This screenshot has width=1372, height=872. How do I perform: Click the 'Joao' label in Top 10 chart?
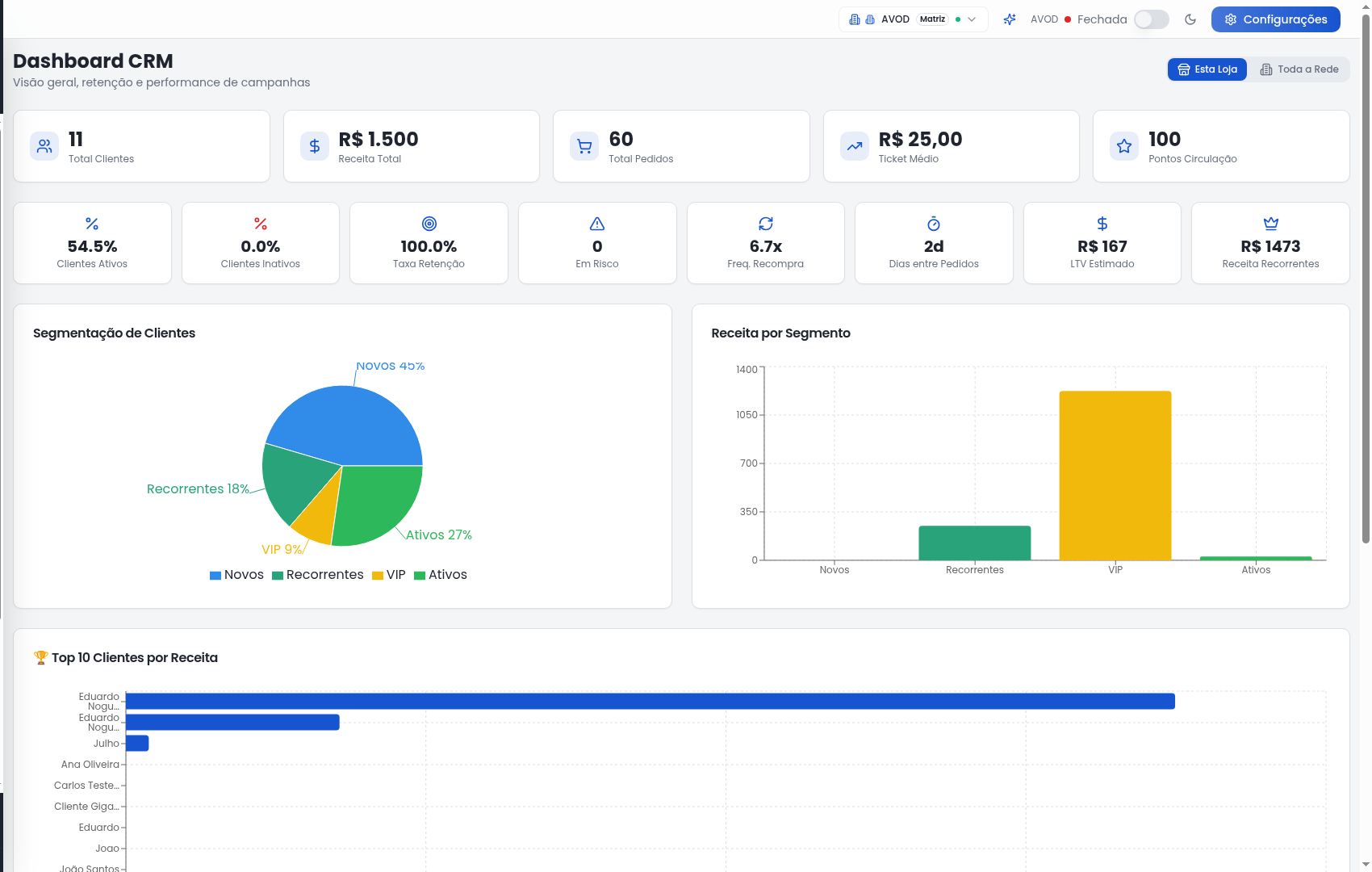pos(107,849)
